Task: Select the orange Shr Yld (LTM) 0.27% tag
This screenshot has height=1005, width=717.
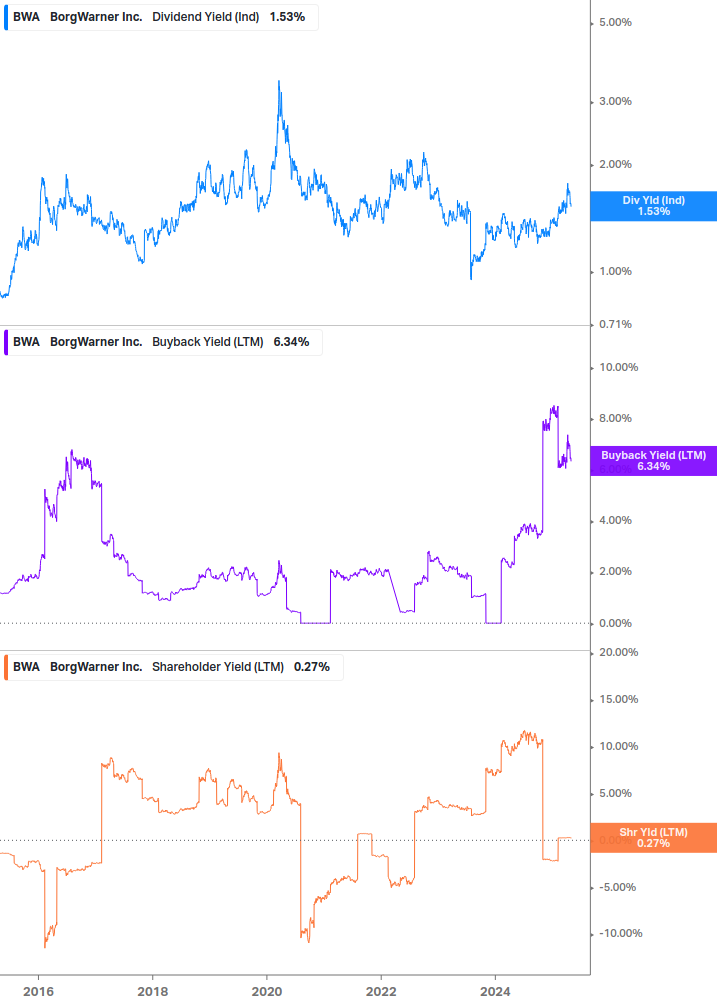Action: pyautogui.click(x=654, y=838)
